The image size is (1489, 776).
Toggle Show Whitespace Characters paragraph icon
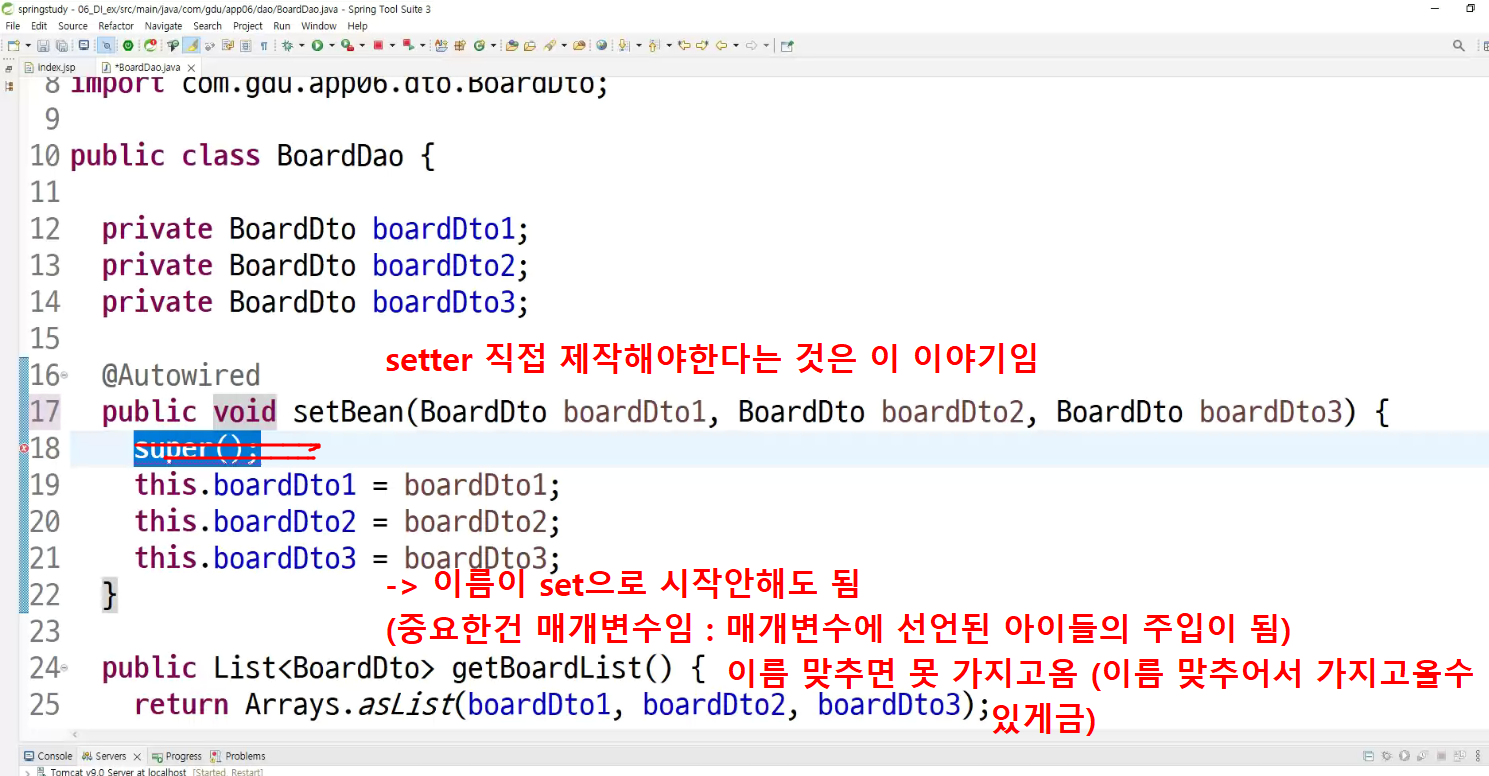[264, 45]
